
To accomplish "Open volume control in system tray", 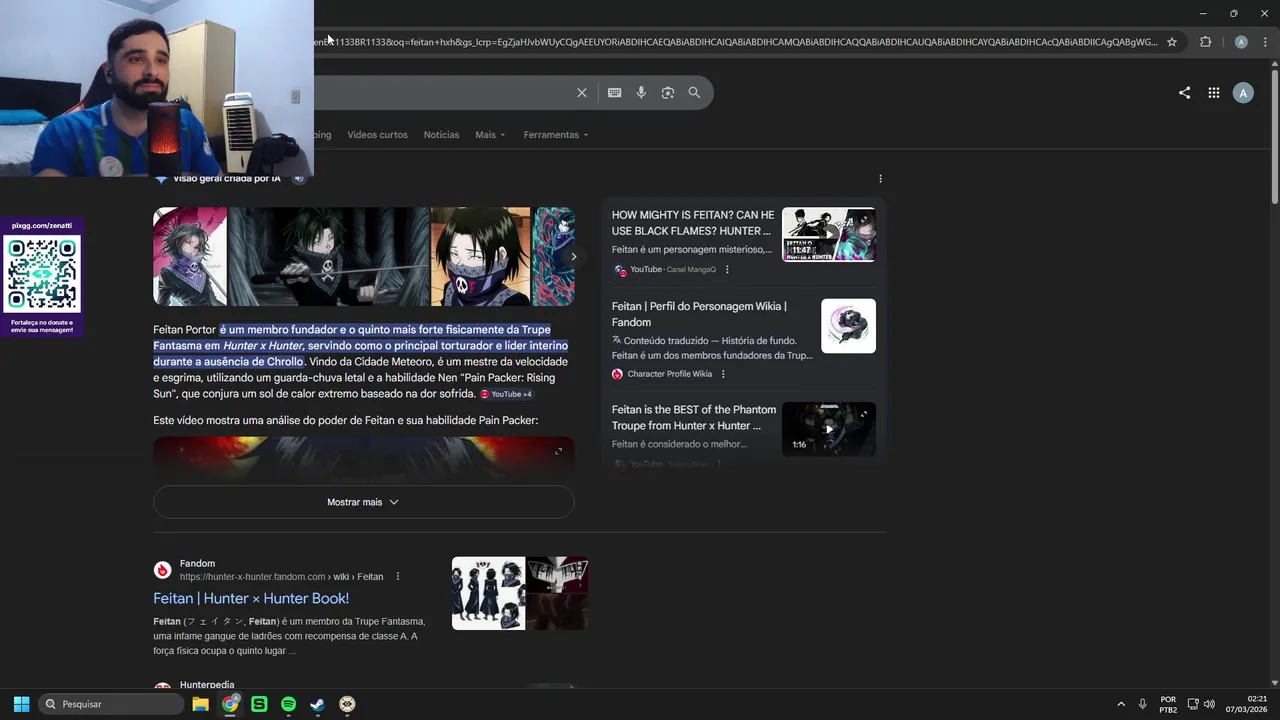I will (x=1209, y=704).
